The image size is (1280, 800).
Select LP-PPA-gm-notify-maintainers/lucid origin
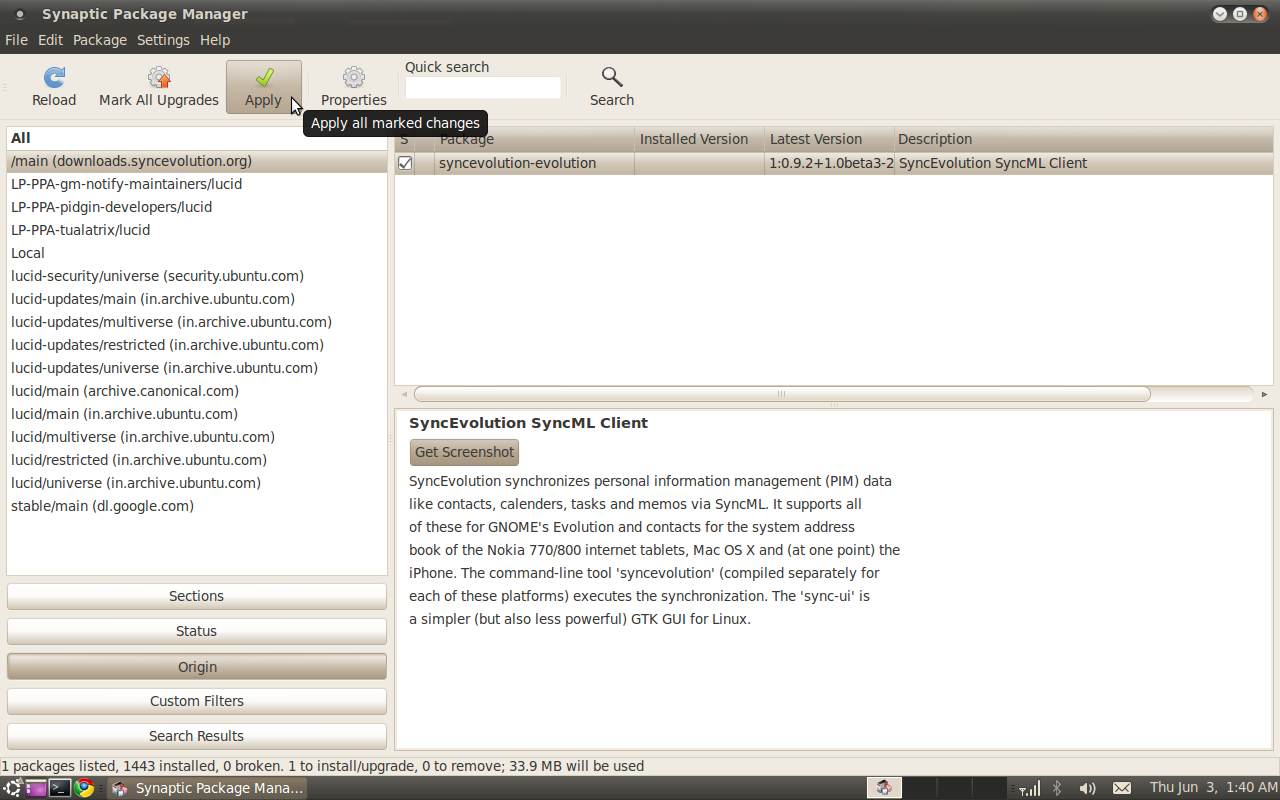(197, 184)
